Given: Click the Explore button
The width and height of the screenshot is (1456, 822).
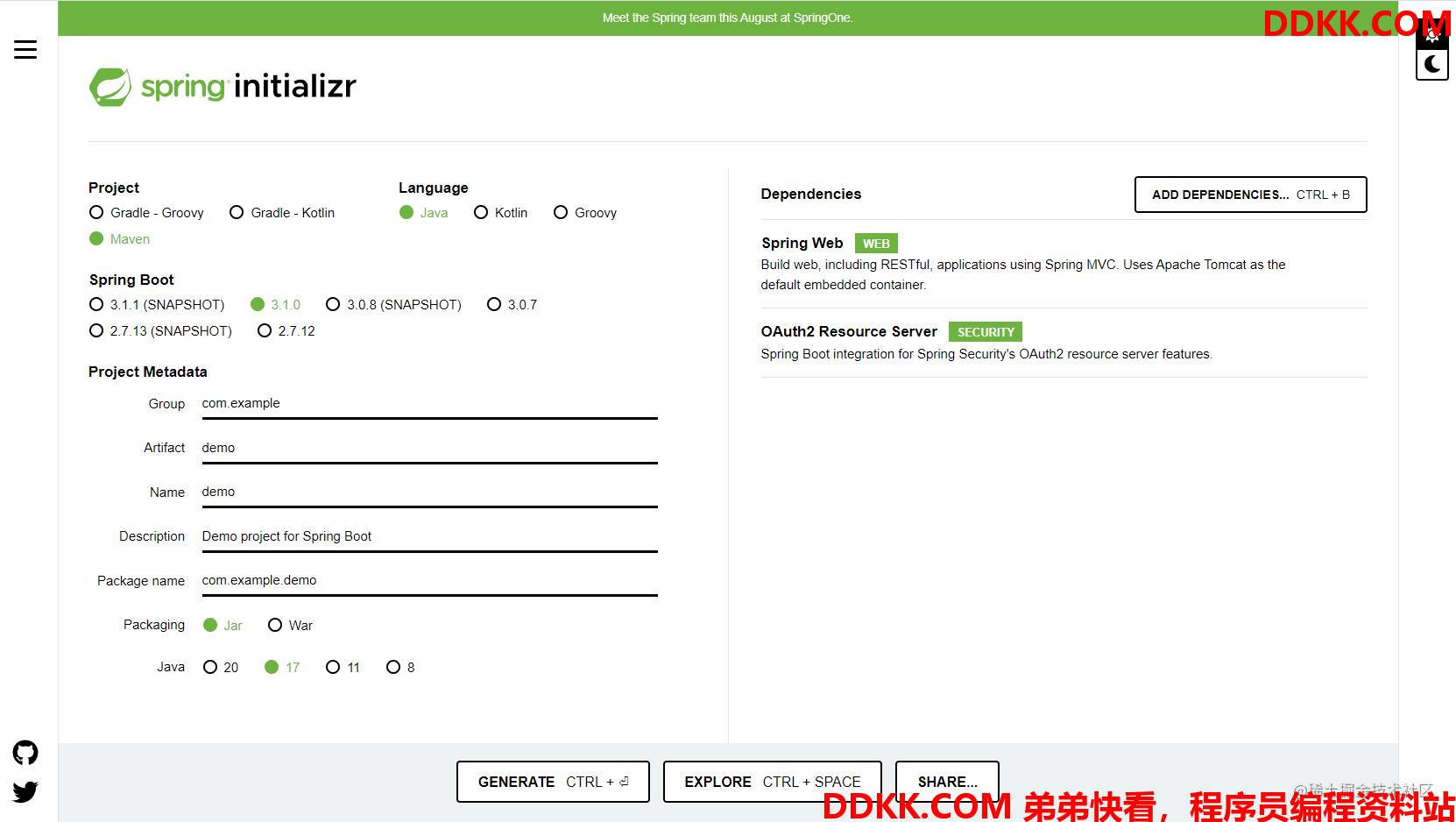Looking at the screenshot, I should 772,782.
